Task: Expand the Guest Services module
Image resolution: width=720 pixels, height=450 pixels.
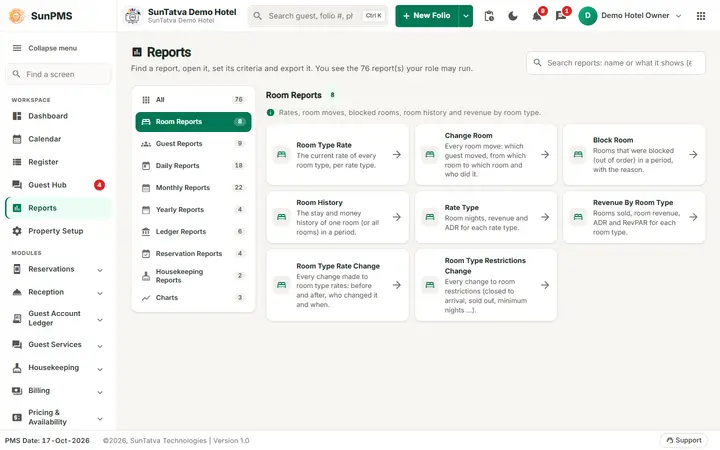Action: [x=58, y=344]
